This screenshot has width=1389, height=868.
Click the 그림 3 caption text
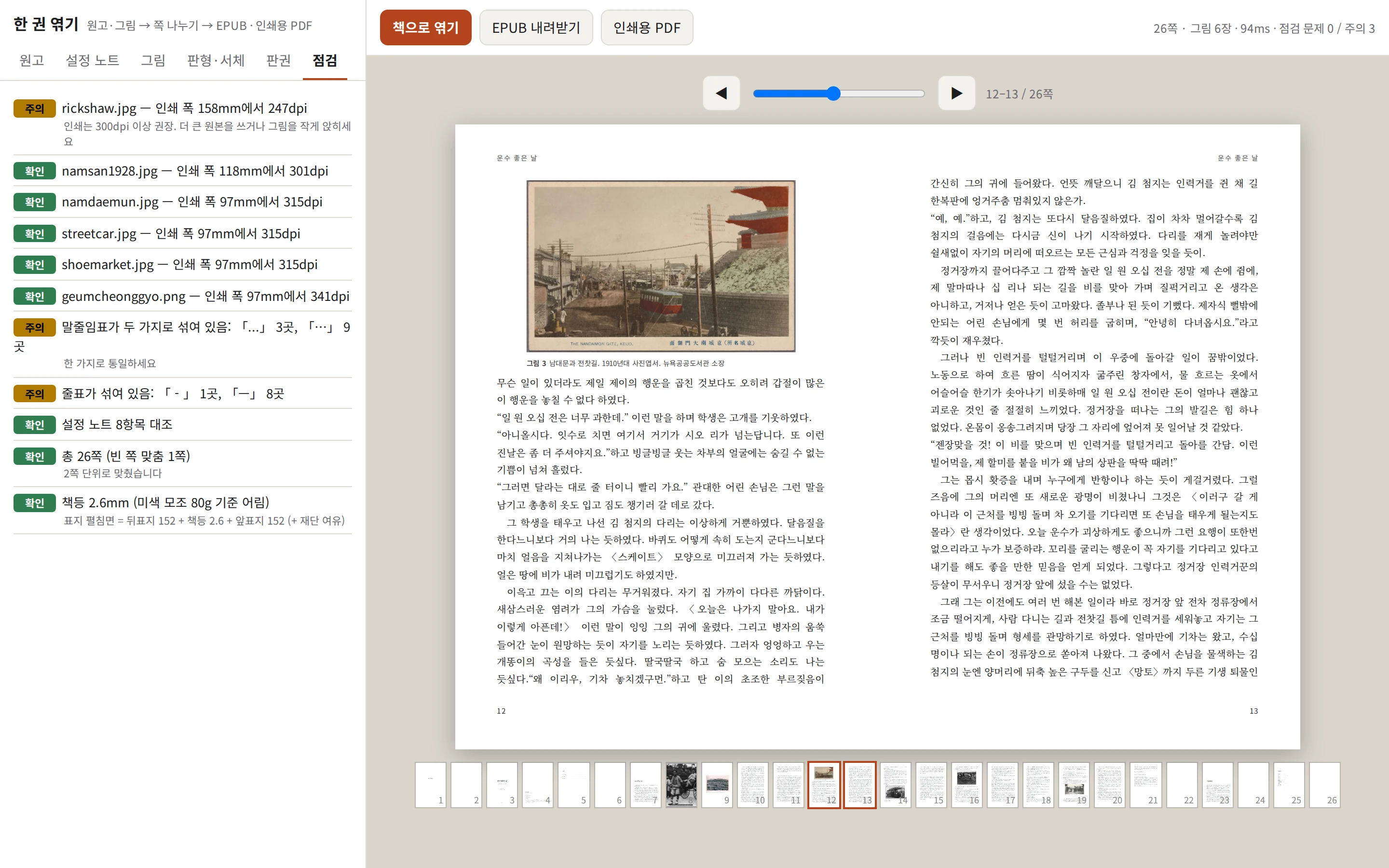[626, 364]
